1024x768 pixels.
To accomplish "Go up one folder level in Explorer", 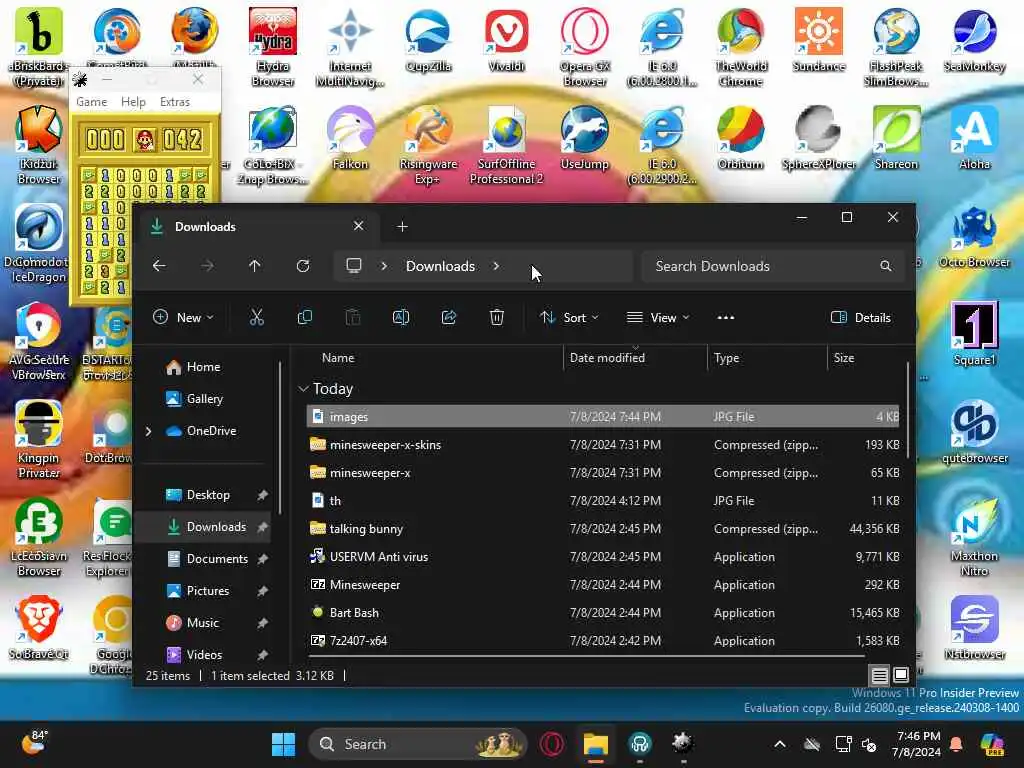I will click(x=255, y=266).
